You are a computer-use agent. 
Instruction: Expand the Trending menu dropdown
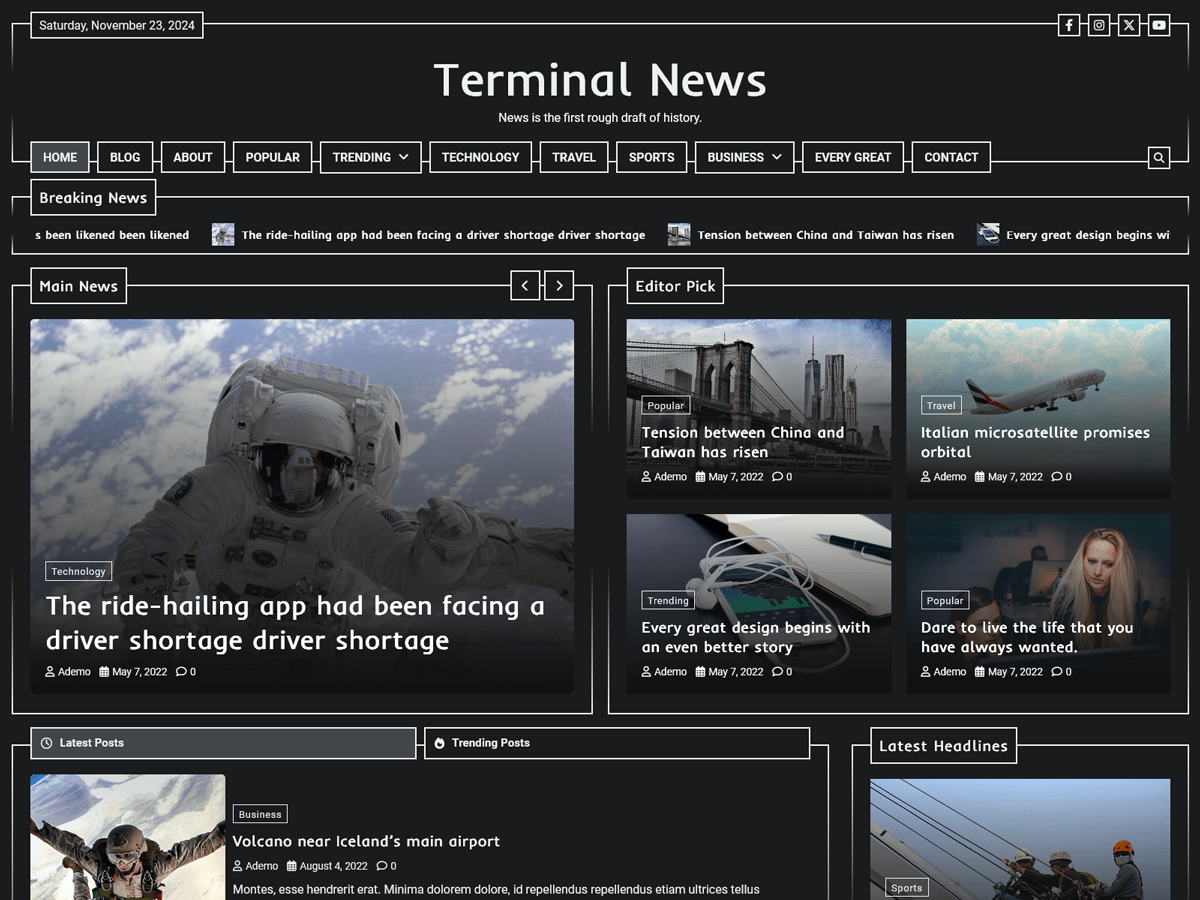(403, 157)
